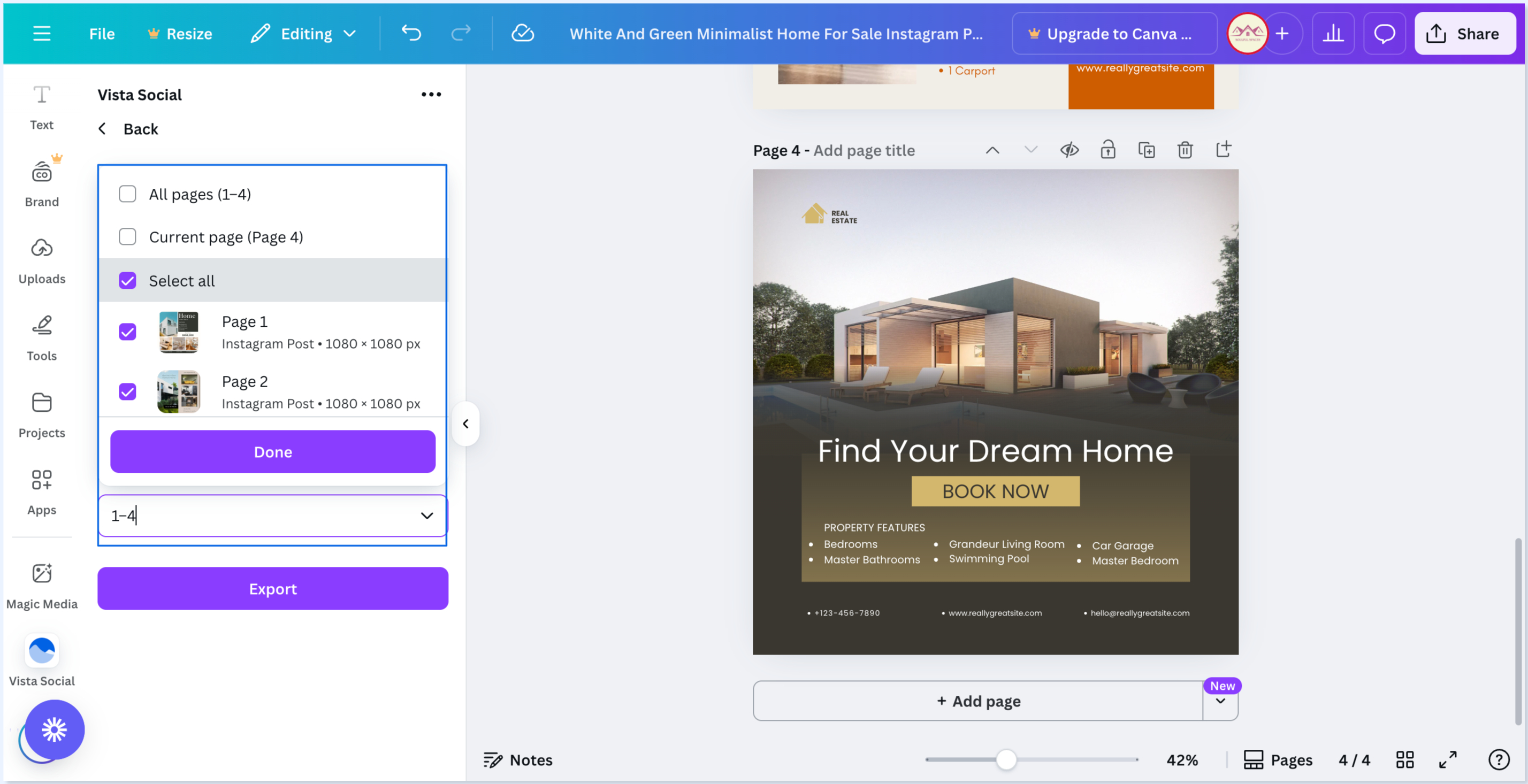The height and width of the screenshot is (784, 1528).
Task: Lock Page 4 using lock icon
Action: pos(1107,150)
